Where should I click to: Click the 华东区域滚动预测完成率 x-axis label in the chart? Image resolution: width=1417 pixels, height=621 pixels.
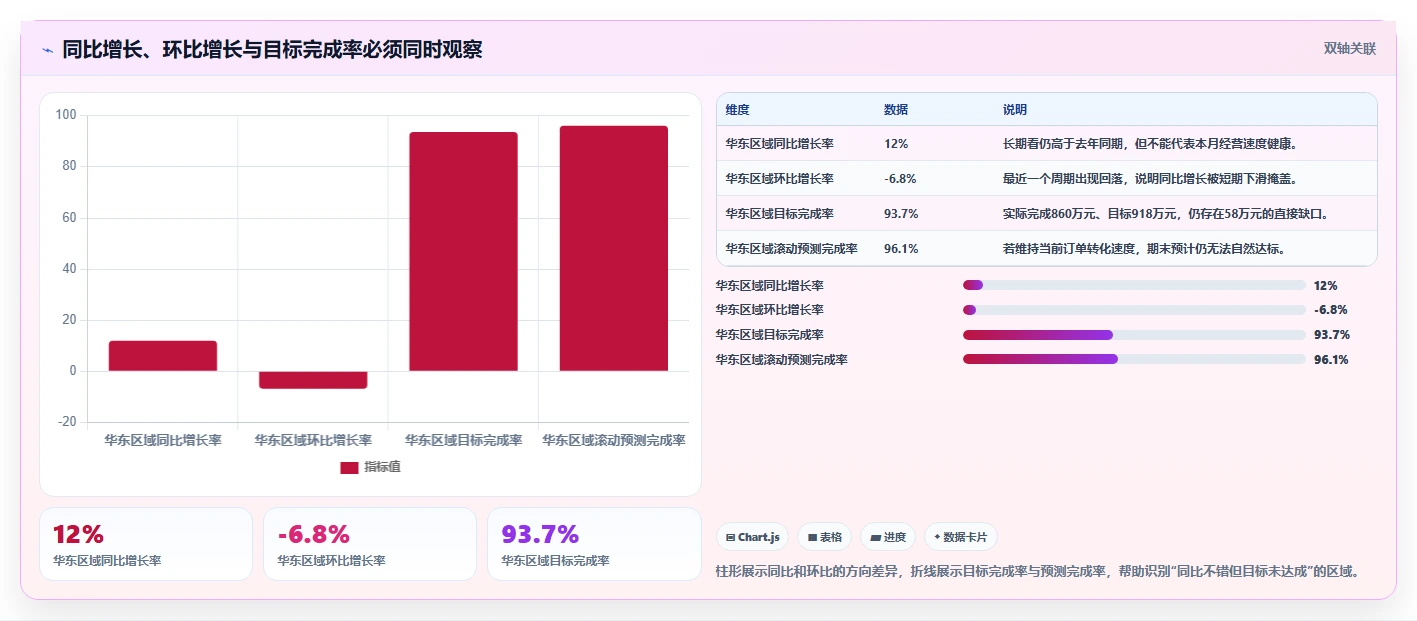click(614, 440)
